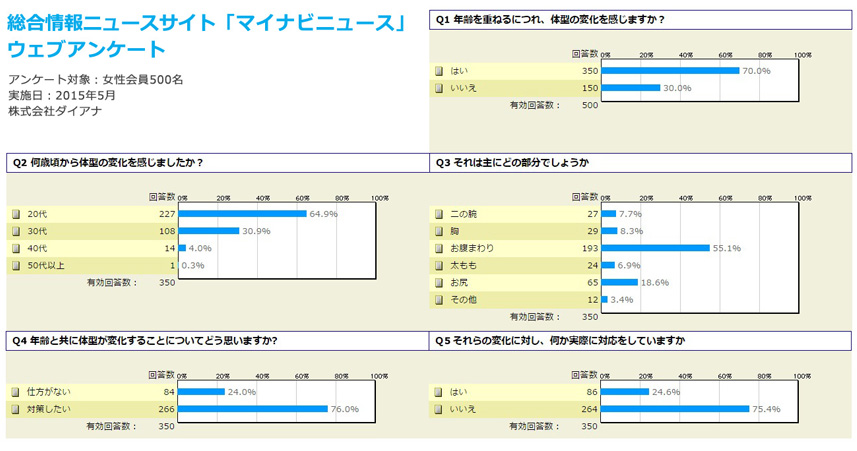
Task: Click the response count 108
Action: (x=167, y=231)
